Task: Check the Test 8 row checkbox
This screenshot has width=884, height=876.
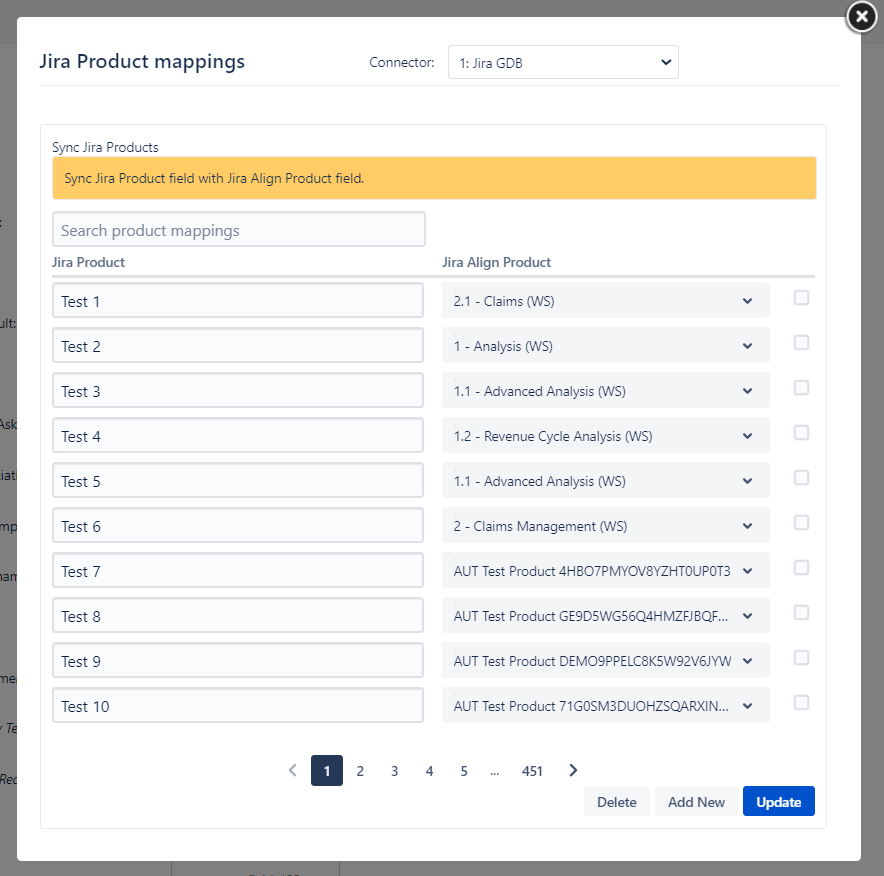Action: coord(801,613)
